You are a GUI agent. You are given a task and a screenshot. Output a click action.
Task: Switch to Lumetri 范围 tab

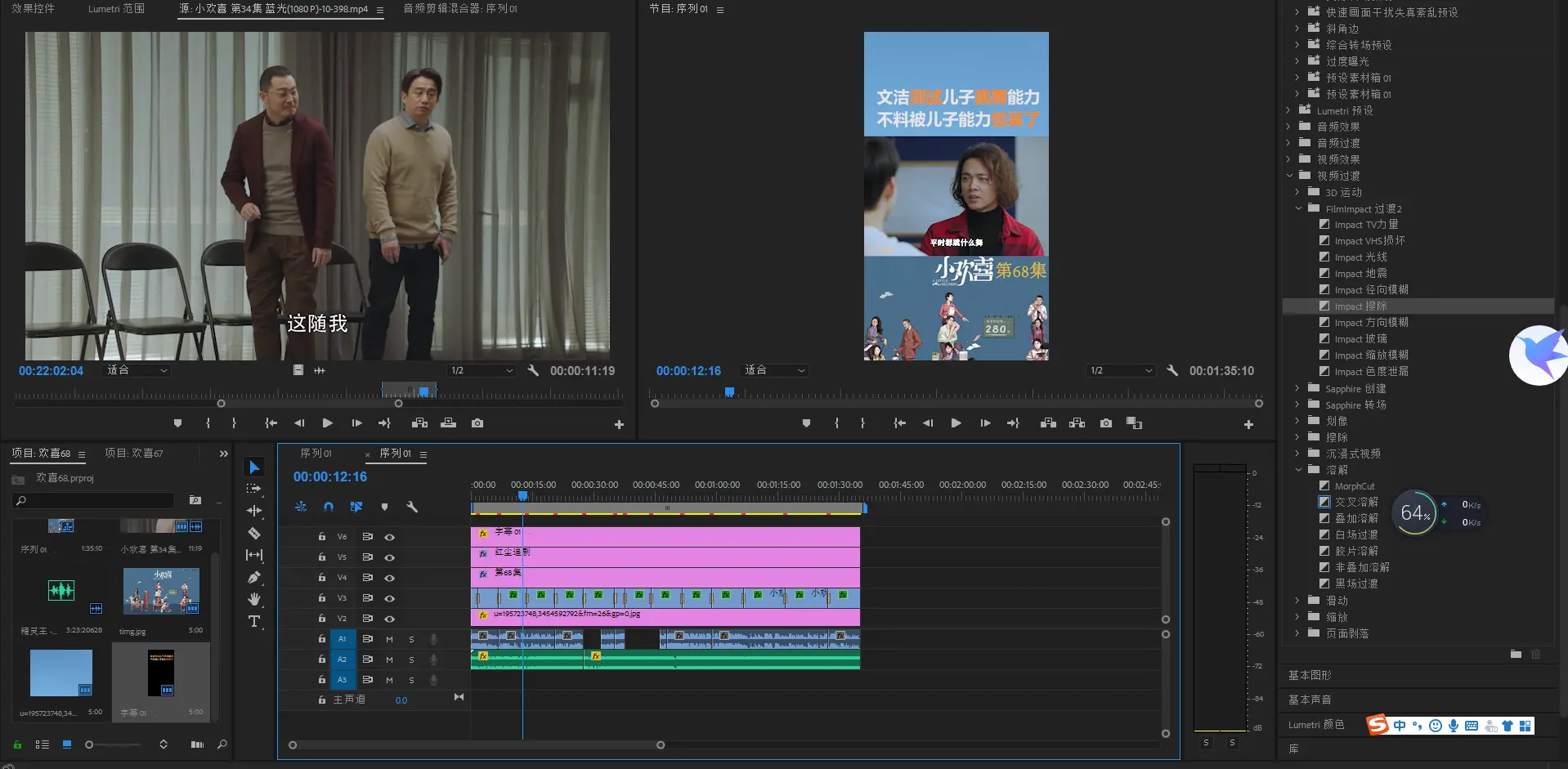[x=116, y=9]
